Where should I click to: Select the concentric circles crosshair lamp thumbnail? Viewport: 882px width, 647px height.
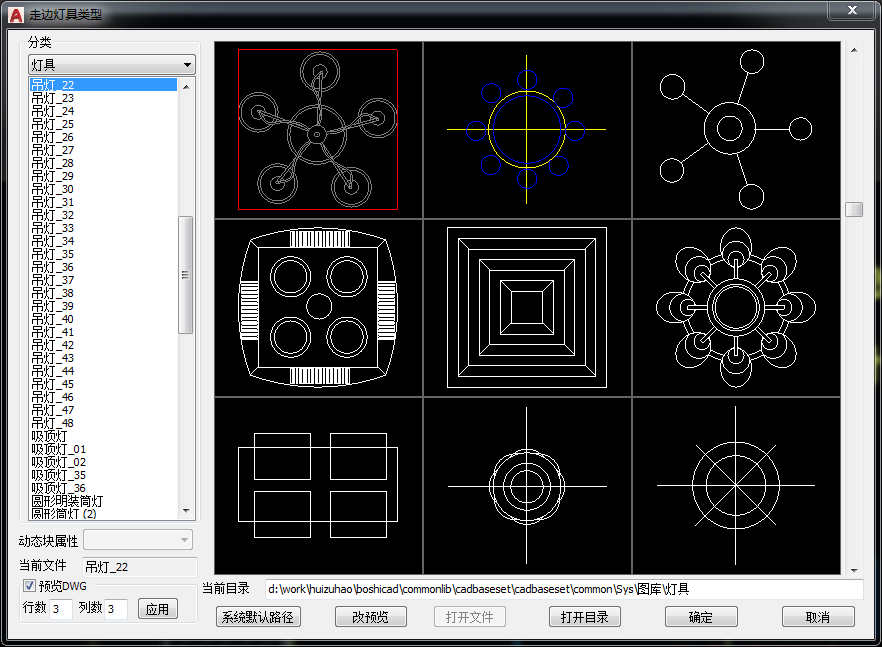tap(526, 486)
